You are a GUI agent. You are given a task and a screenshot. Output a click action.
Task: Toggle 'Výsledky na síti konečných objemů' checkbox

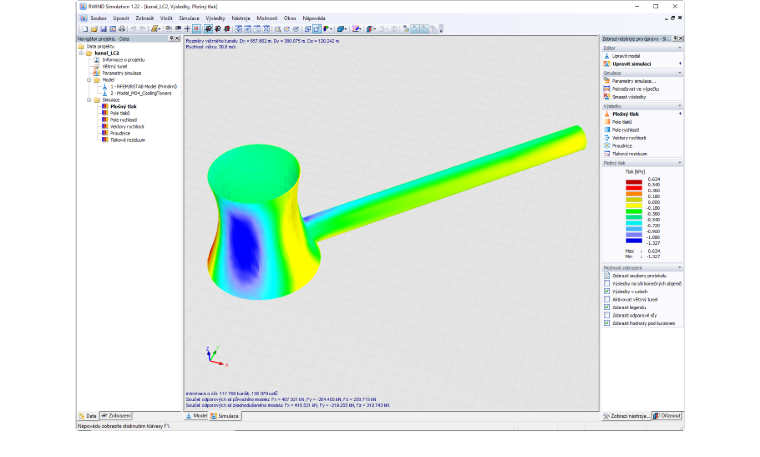607,284
